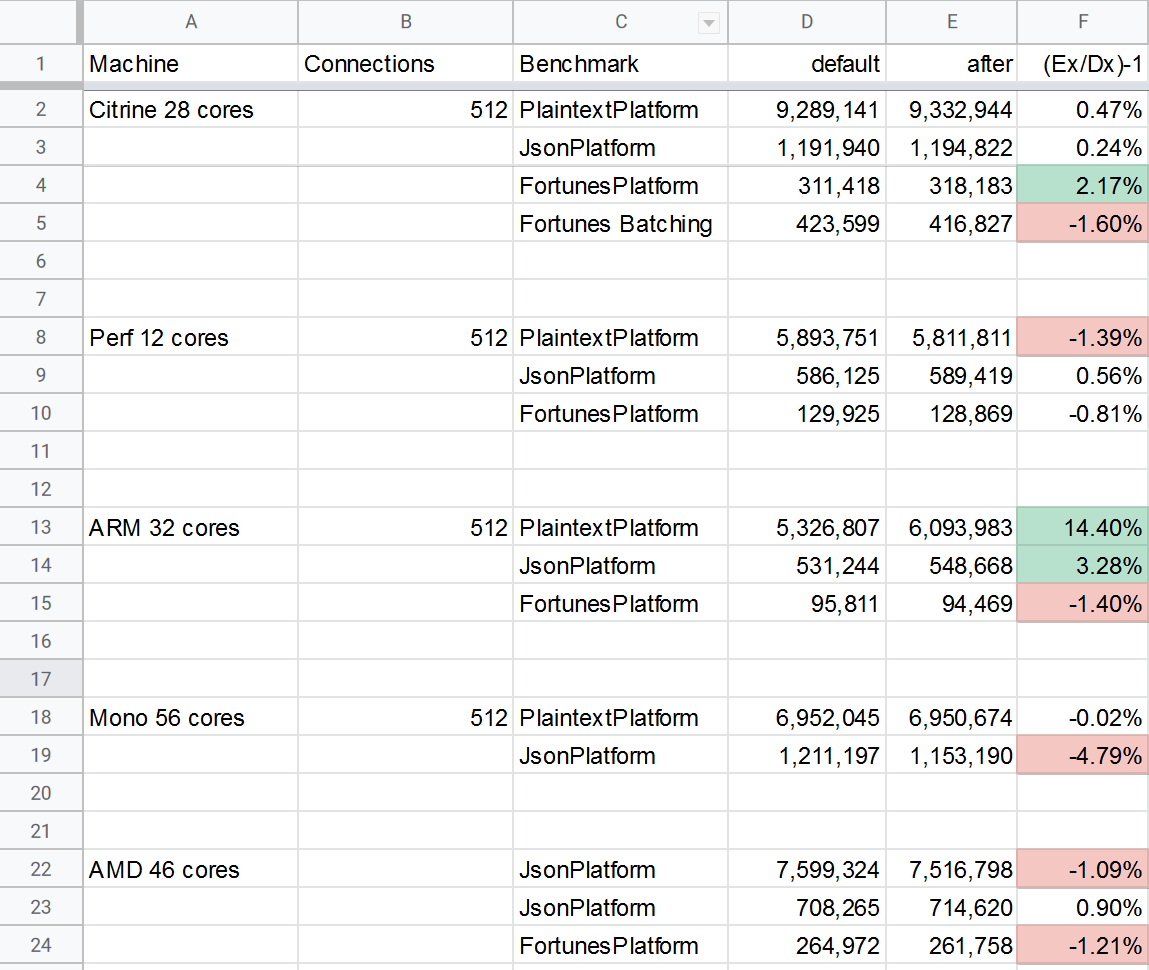Image resolution: width=1149 pixels, height=970 pixels.
Task: Click the 'Fortunes Batching' cell
Action: [x=621, y=223]
